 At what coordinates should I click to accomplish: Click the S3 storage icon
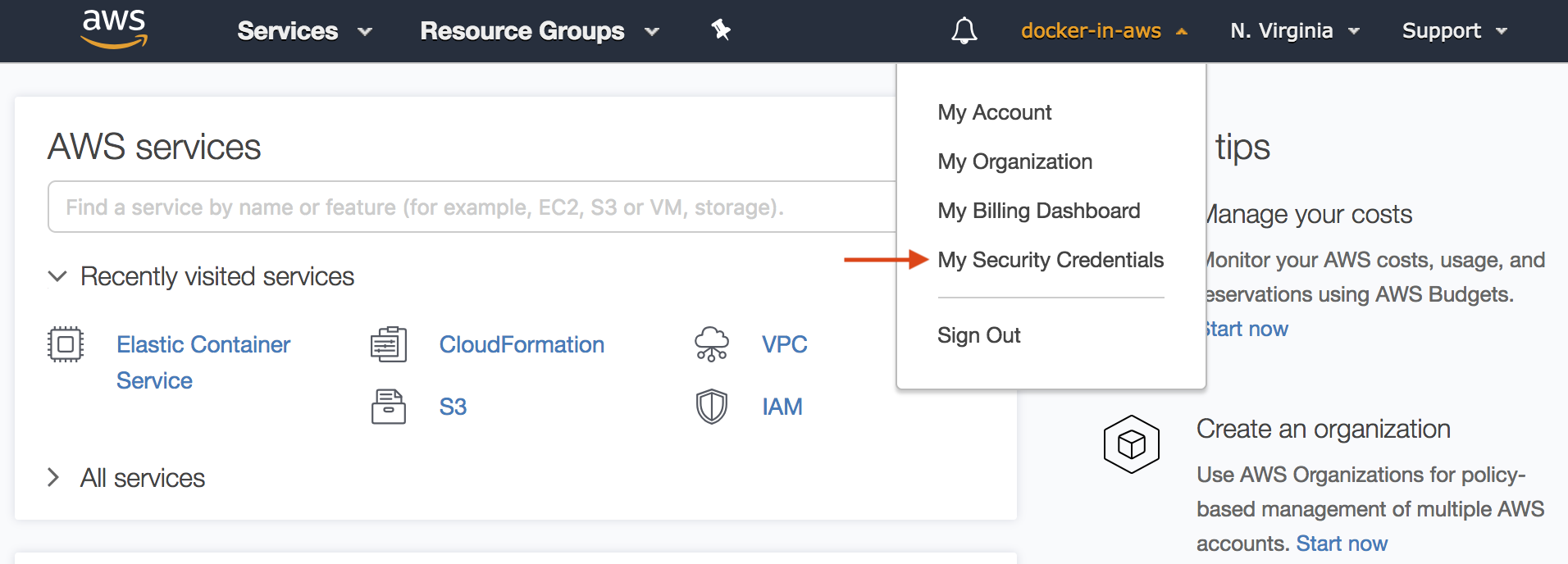(389, 407)
